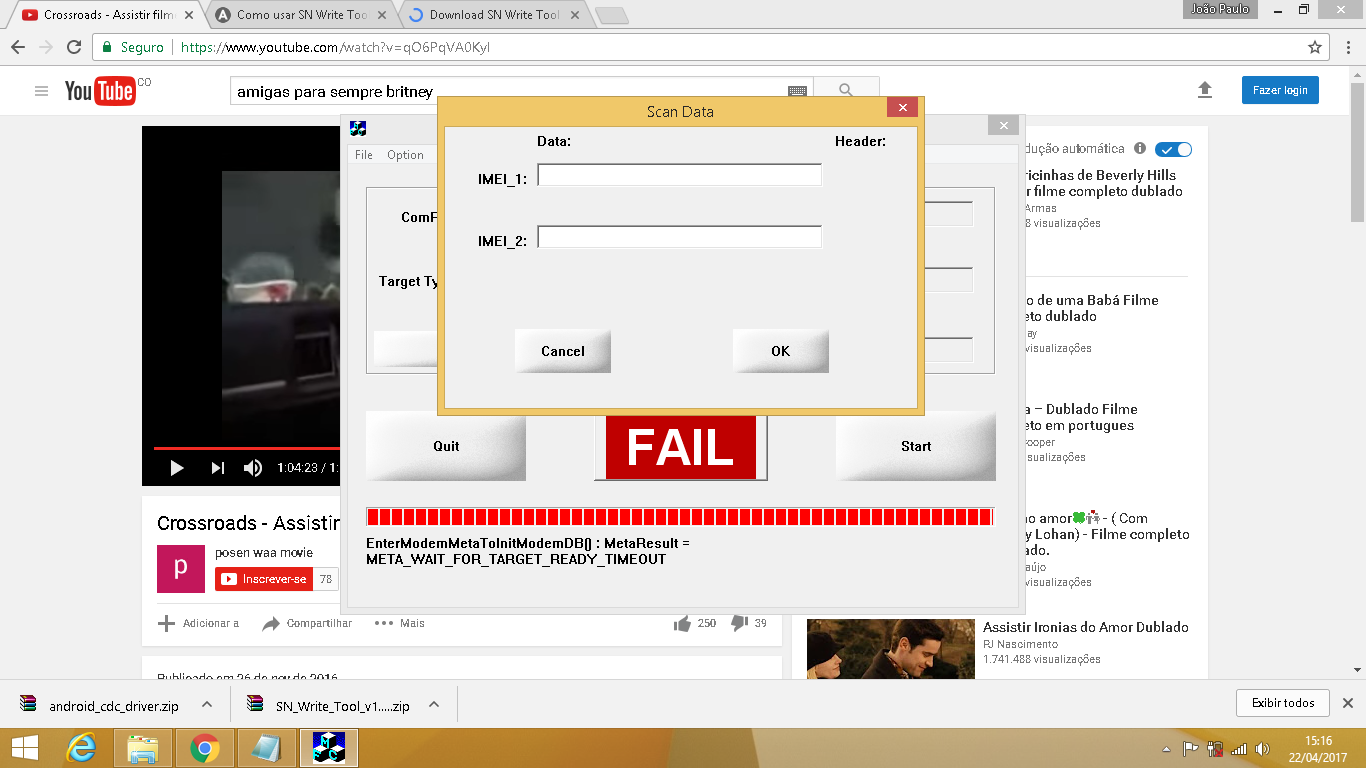Open Google Chrome from the taskbar
Viewport: 1366px width, 768px height.
[x=205, y=748]
